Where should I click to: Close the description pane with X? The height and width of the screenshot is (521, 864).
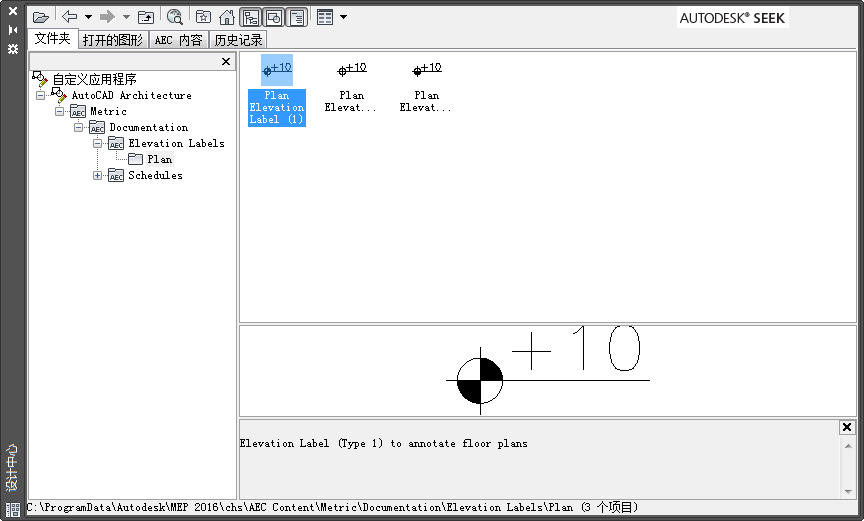pyautogui.click(x=847, y=427)
